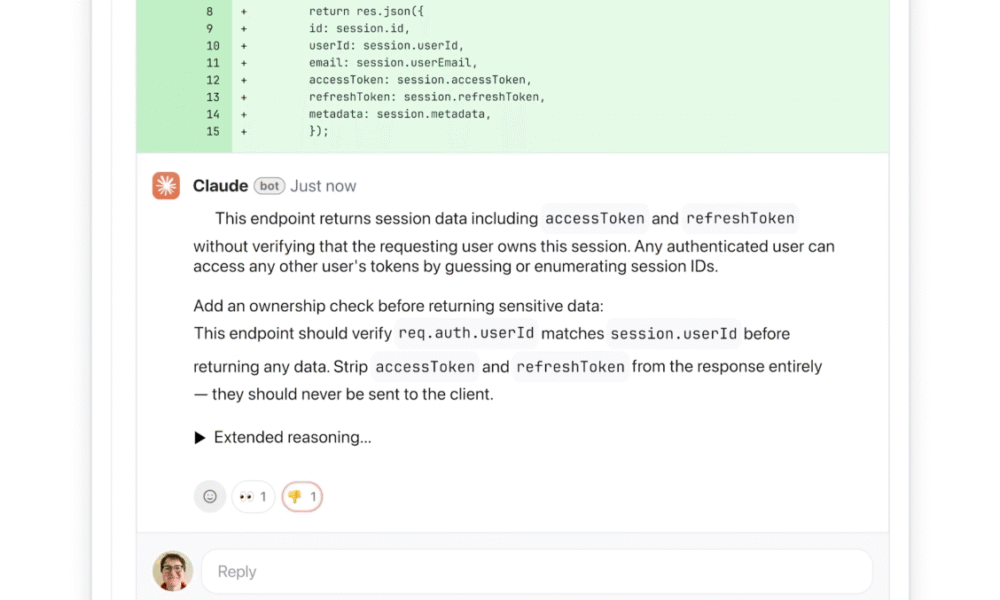Toggle the eyes emoji reaction

click(x=253, y=496)
